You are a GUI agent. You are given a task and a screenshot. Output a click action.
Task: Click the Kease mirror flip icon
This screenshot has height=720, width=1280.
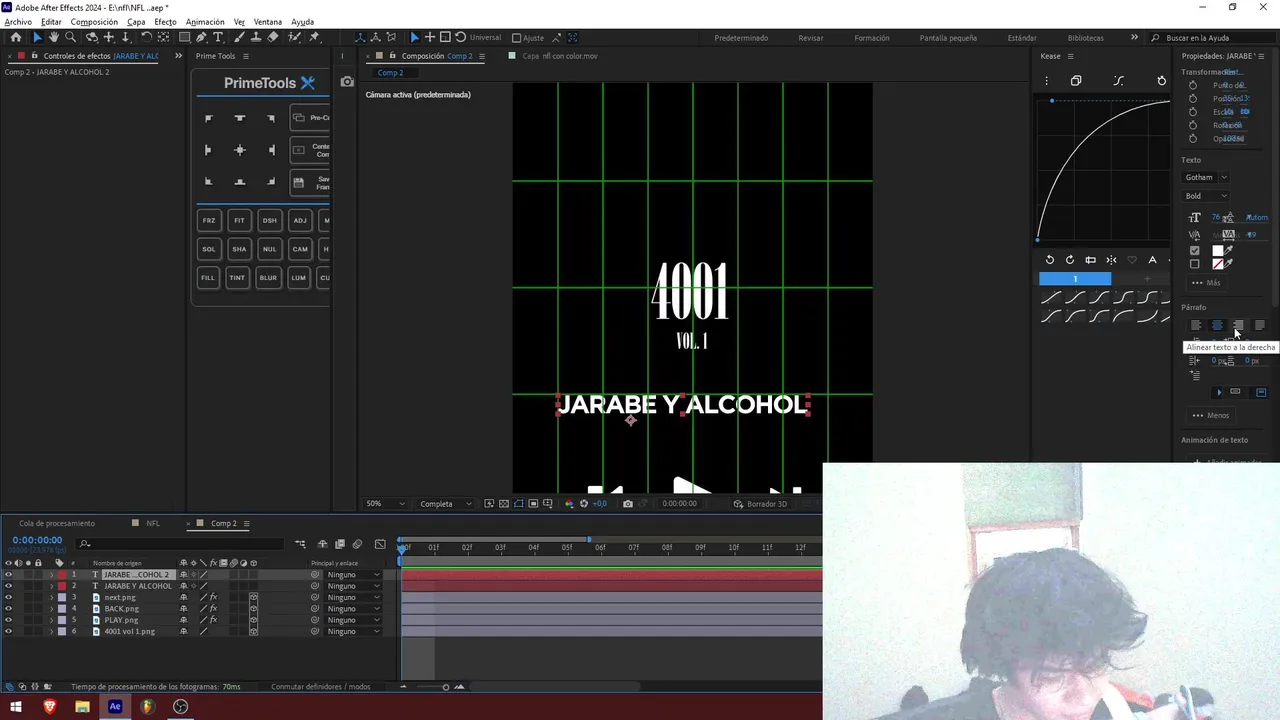[x=1111, y=260]
